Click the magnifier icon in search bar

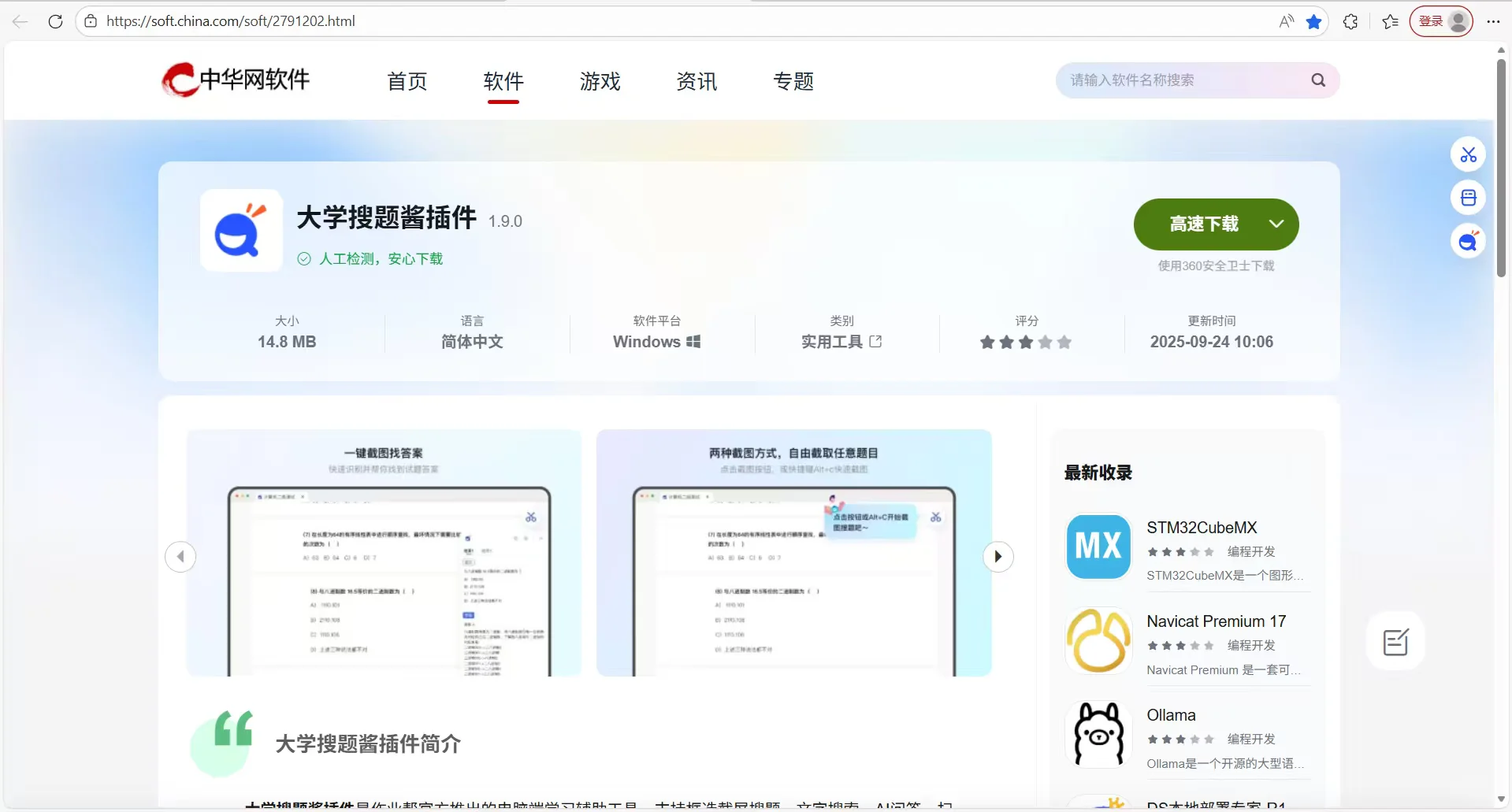1317,80
